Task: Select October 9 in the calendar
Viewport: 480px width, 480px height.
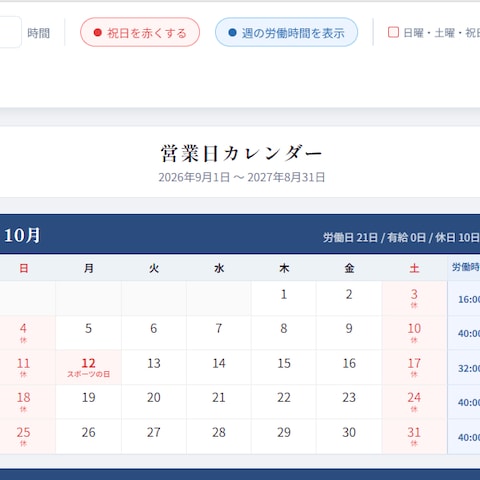Action: (x=349, y=333)
